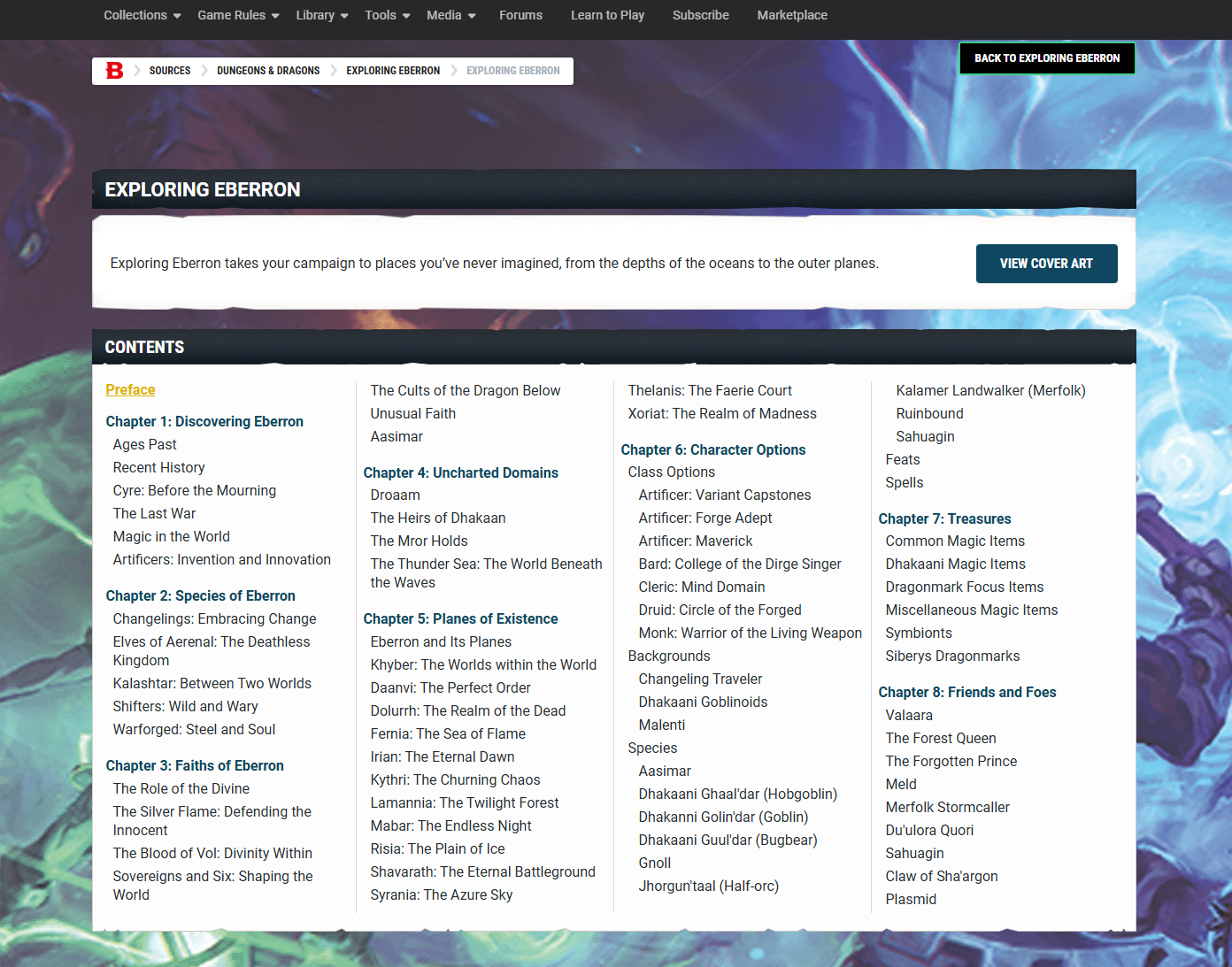Viewport: 1232px width, 967px height.
Task: Open Chapter 6: Character Options
Action: 712,449
